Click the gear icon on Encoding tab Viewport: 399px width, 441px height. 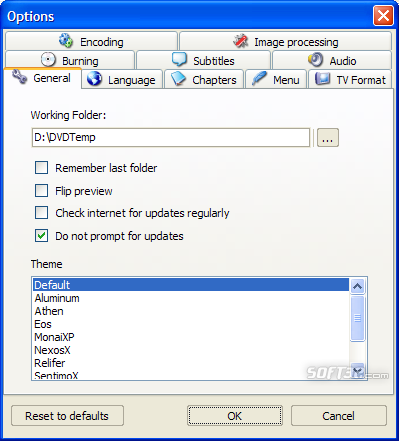(x=66, y=40)
